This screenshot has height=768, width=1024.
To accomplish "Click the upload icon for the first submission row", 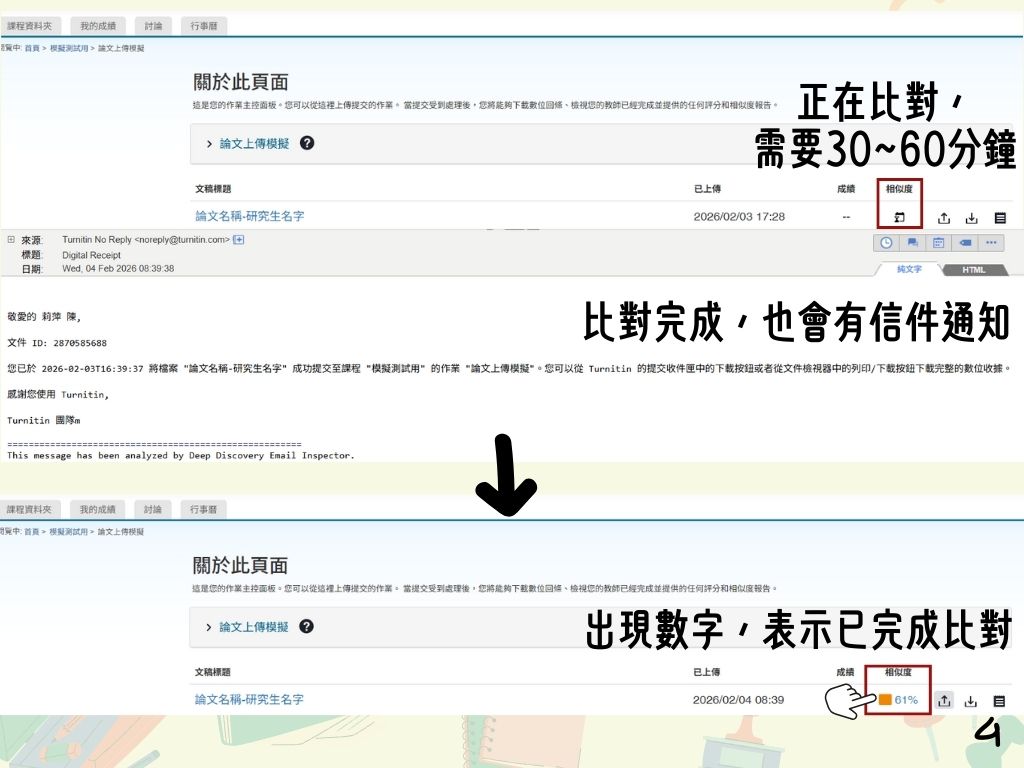I will click(x=943, y=218).
